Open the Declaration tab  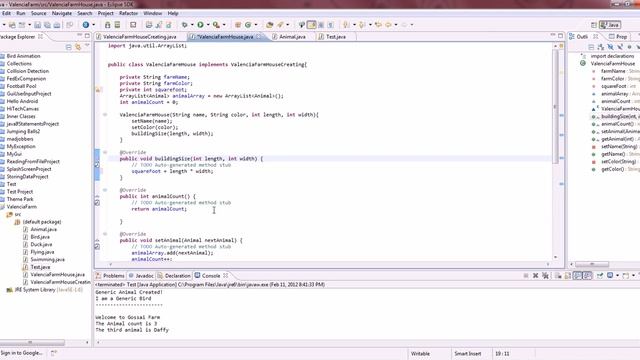[174, 276]
